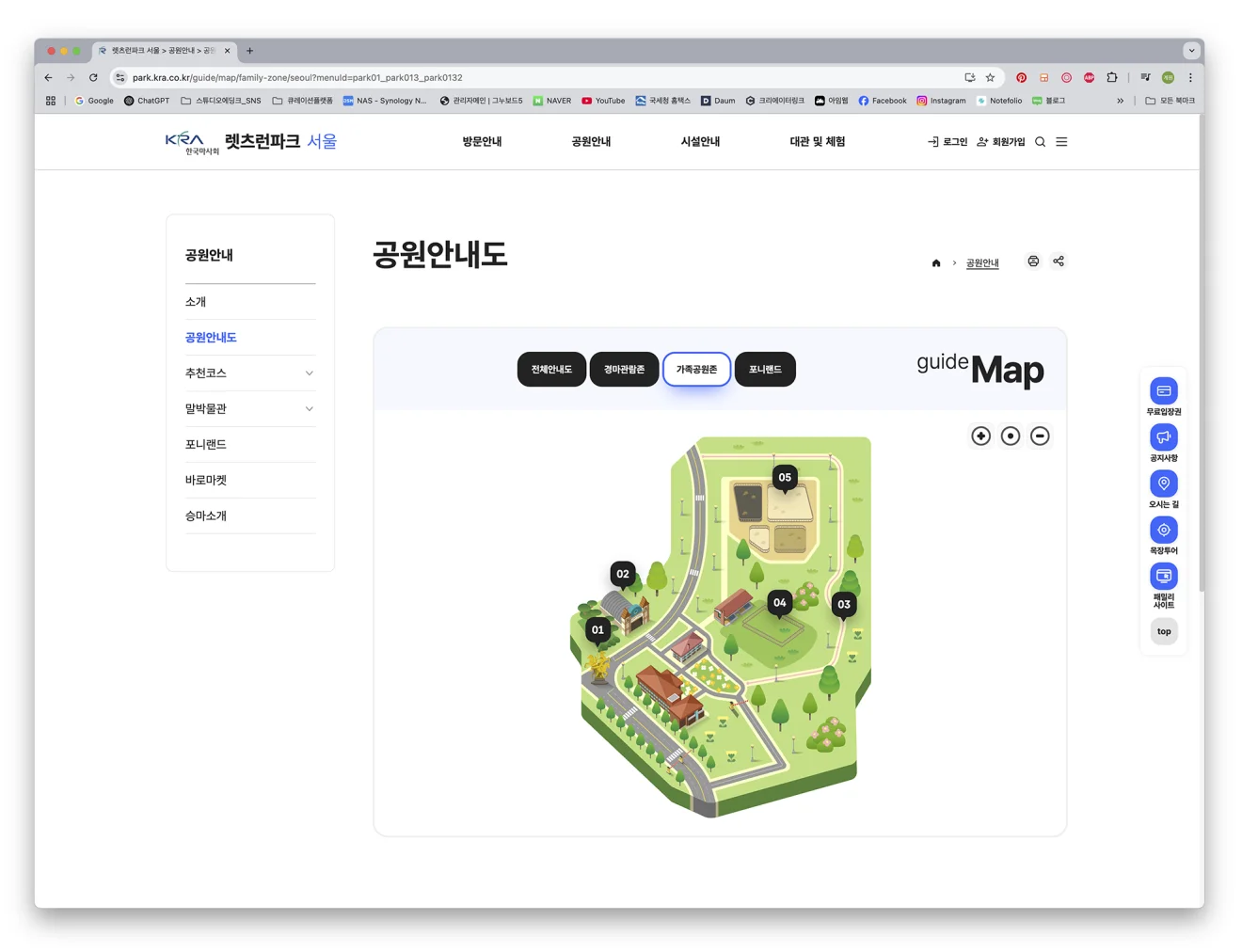Open the 패밀리 사이트 icon
1242x952 pixels.
pyautogui.click(x=1164, y=576)
